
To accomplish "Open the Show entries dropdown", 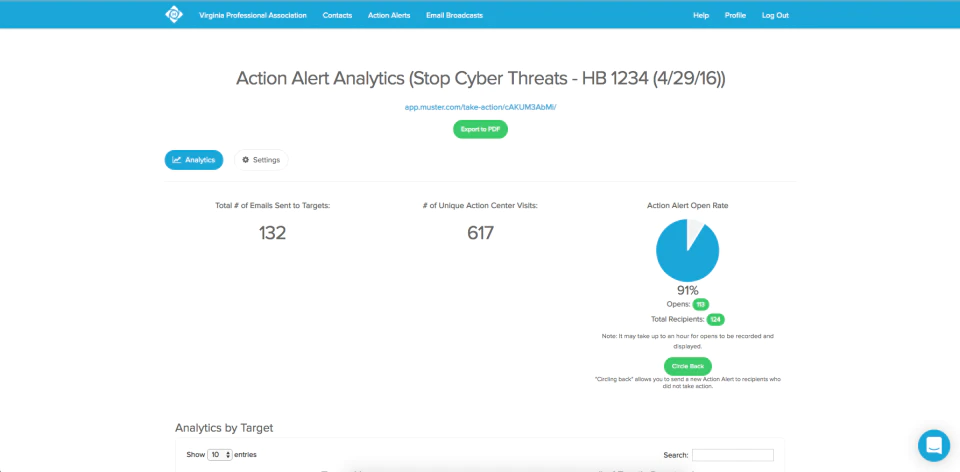I will click(x=220, y=455).
